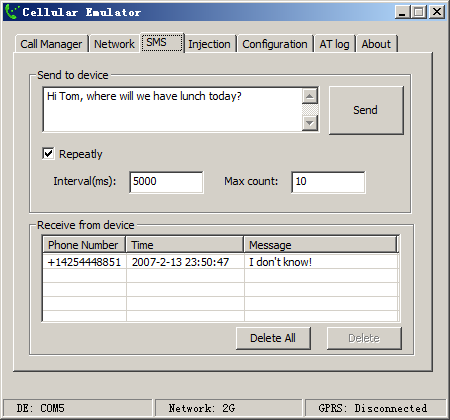Click scroll up arrow in message box
The image size is (450, 420).
pyautogui.click(x=310, y=96)
